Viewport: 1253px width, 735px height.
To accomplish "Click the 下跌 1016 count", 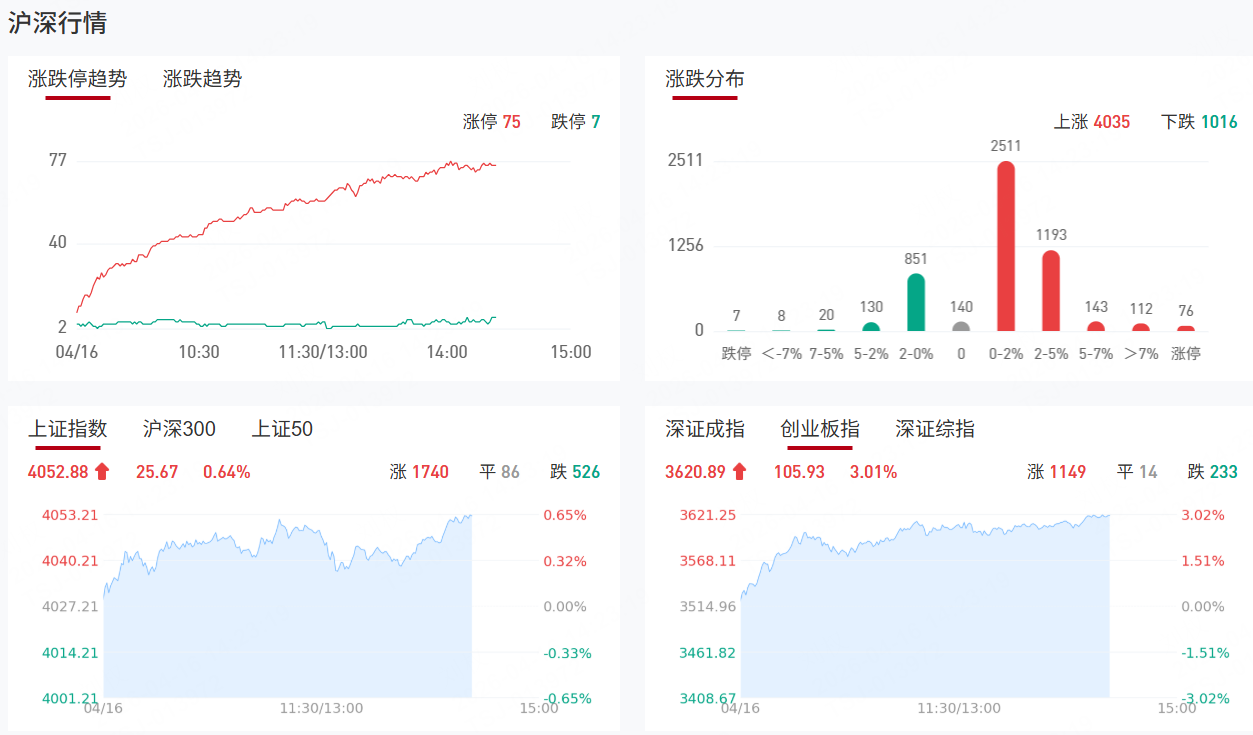I will [1199, 122].
